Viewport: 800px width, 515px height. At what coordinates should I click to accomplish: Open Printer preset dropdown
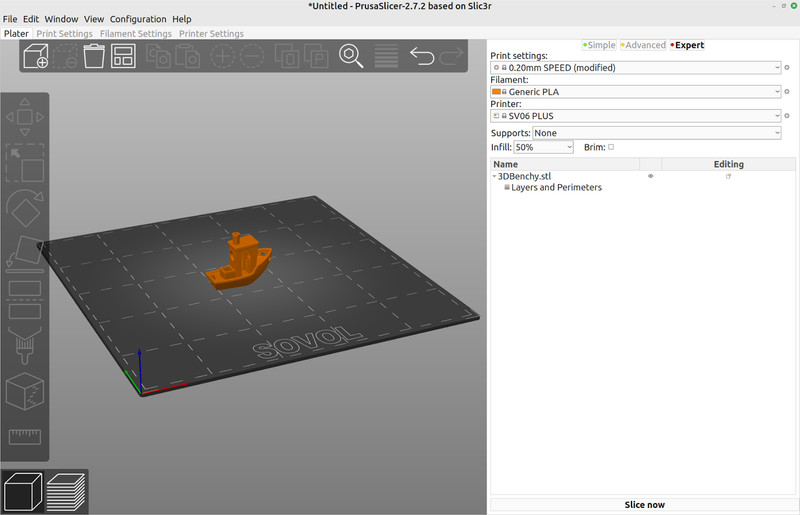click(x=635, y=116)
